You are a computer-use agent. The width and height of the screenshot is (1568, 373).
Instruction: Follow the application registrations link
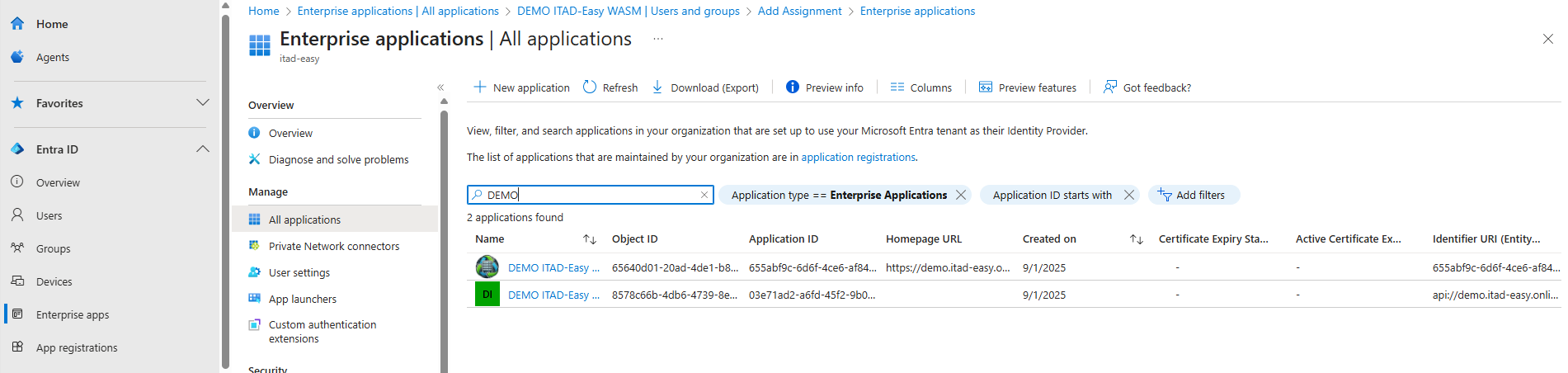tap(858, 158)
